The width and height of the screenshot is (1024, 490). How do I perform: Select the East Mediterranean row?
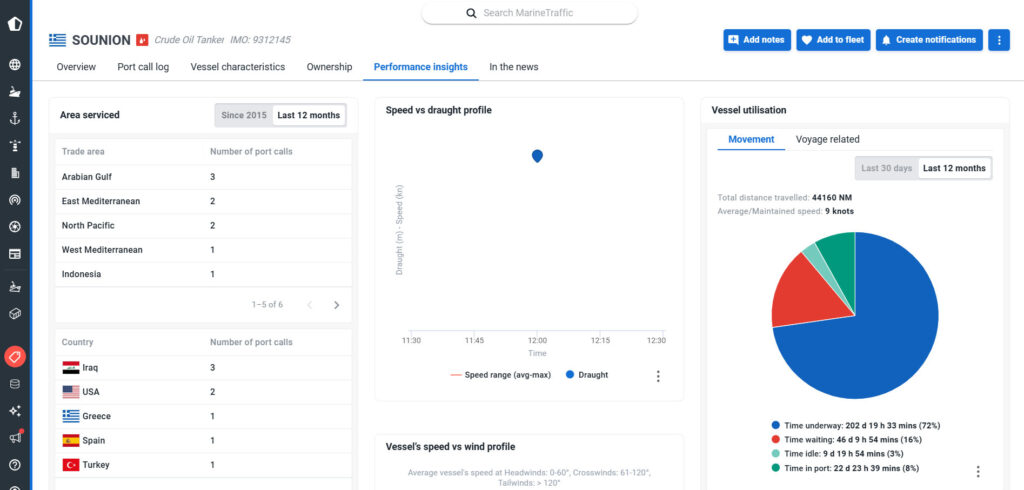pos(203,201)
